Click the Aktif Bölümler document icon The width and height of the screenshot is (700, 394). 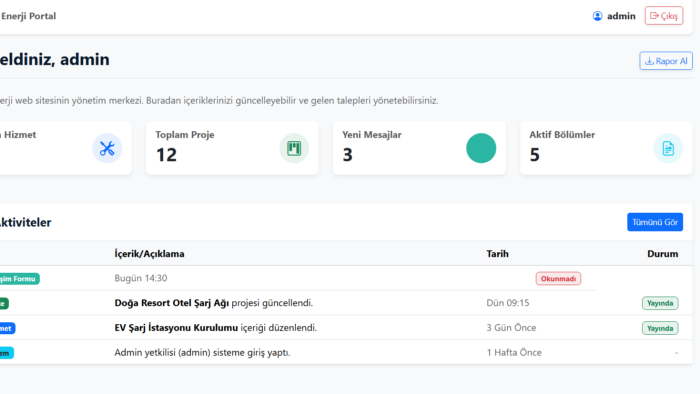point(668,148)
